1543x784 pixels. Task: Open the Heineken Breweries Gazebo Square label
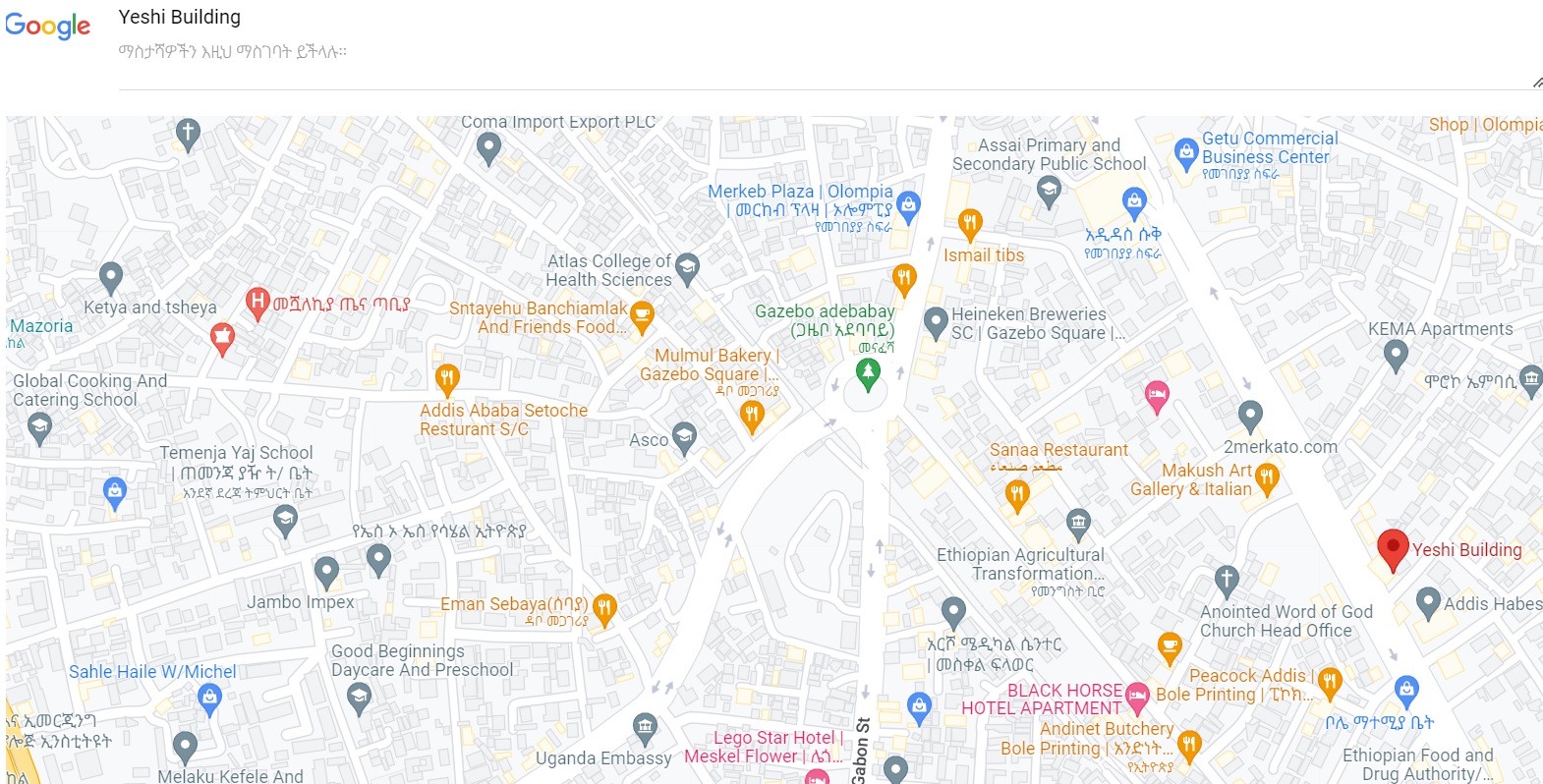tap(1039, 323)
